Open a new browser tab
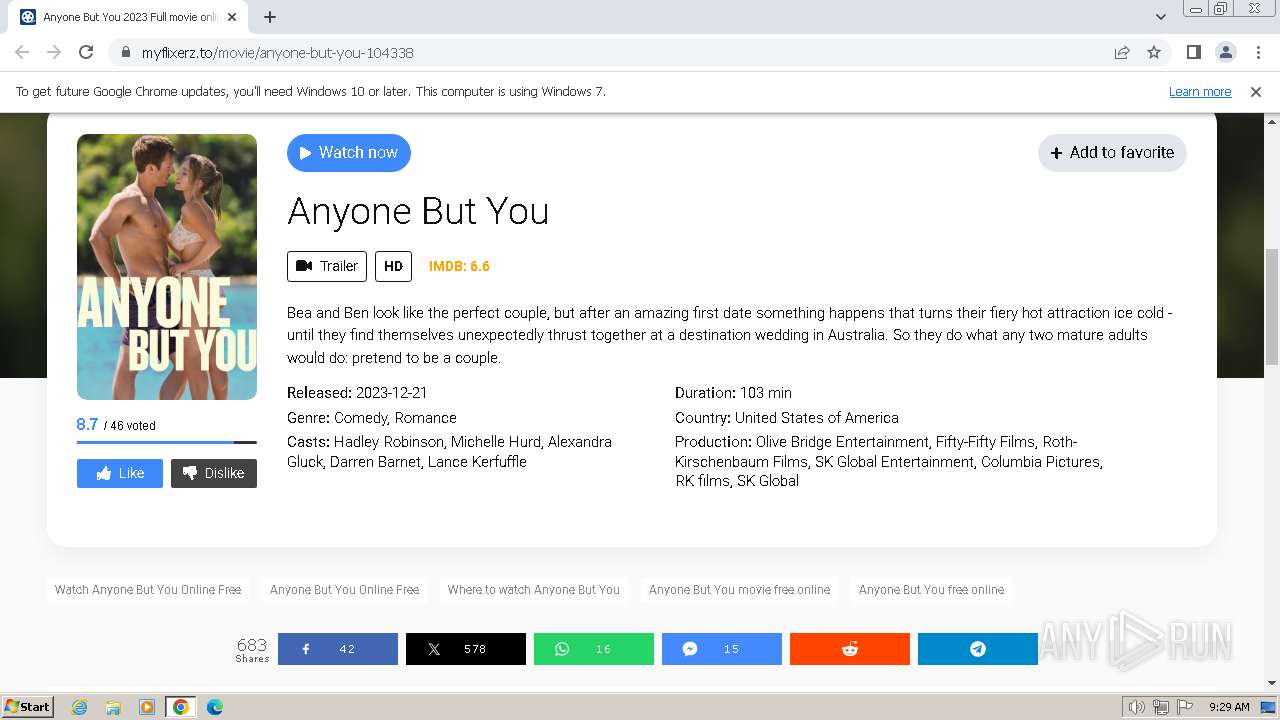Image resolution: width=1280 pixels, height=720 pixels. point(270,17)
